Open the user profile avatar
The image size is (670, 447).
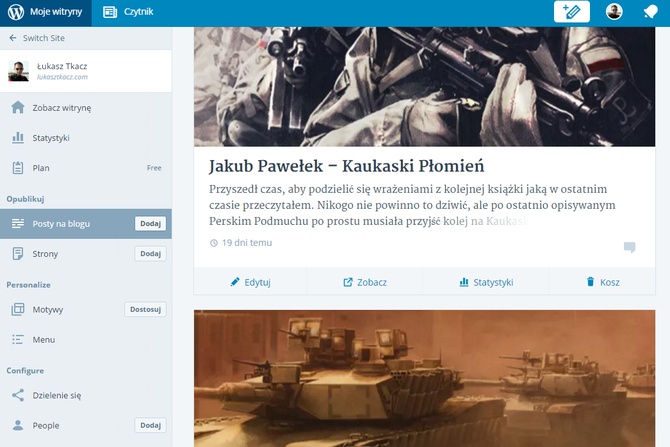[614, 12]
